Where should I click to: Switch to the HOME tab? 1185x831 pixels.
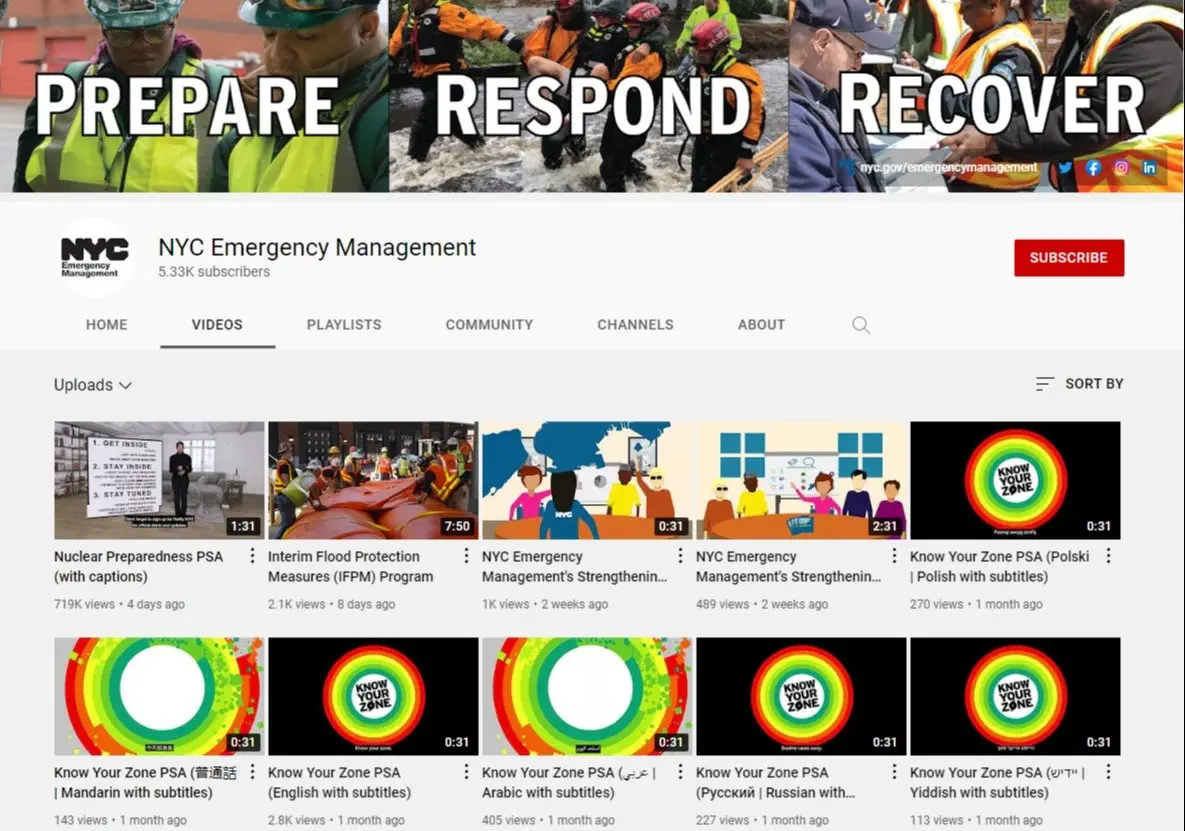(x=107, y=325)
